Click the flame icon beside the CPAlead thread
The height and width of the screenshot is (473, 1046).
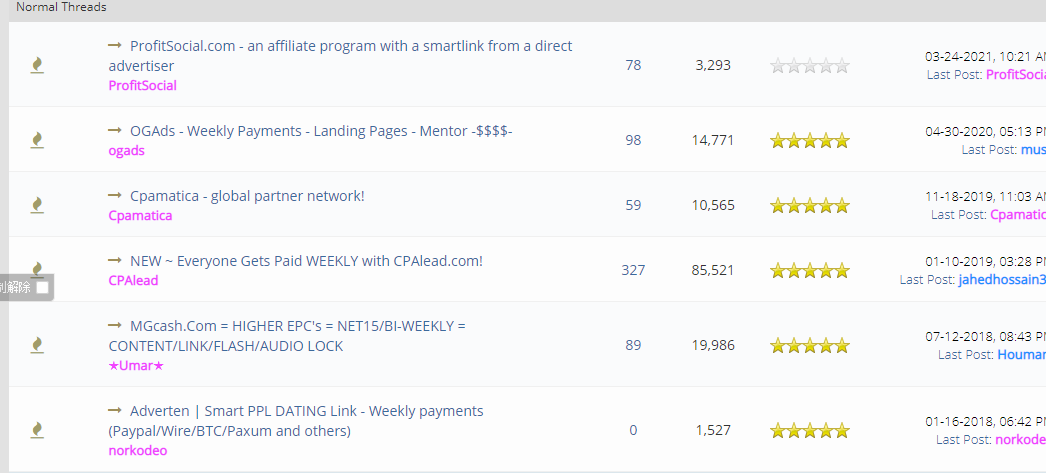(x=37, y=268)
